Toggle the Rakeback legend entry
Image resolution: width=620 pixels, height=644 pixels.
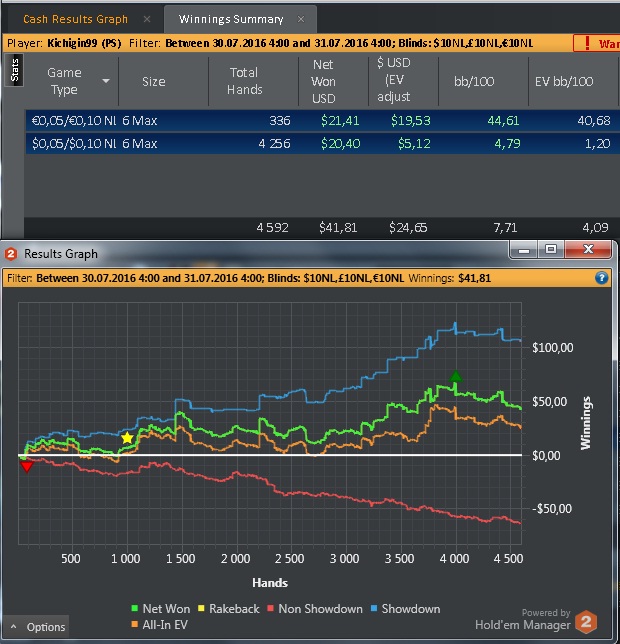(229, 609)
